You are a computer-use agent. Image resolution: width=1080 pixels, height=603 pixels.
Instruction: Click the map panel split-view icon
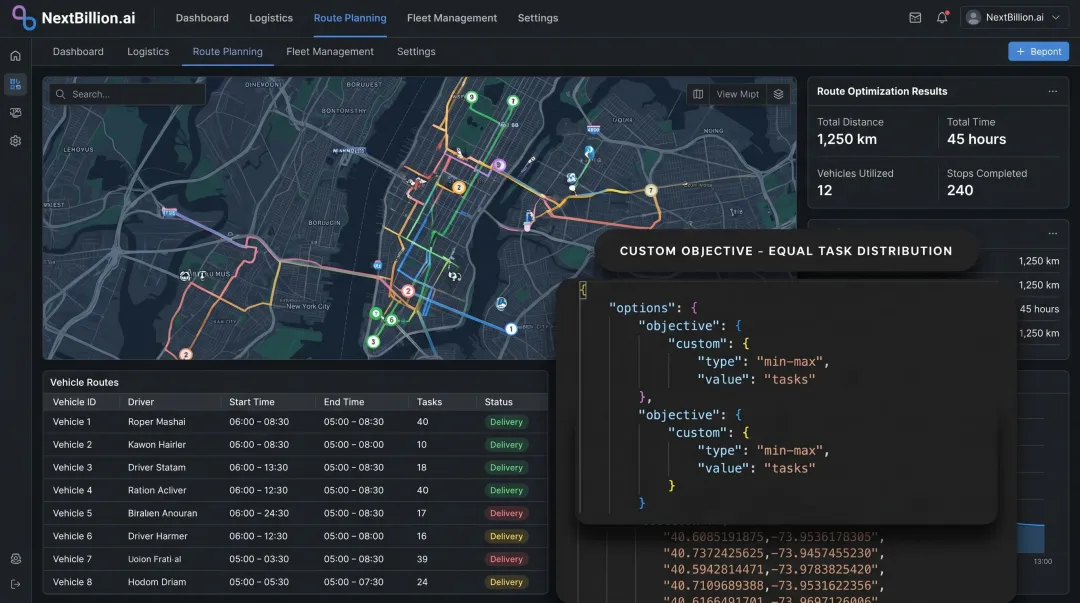coord(698,94)
